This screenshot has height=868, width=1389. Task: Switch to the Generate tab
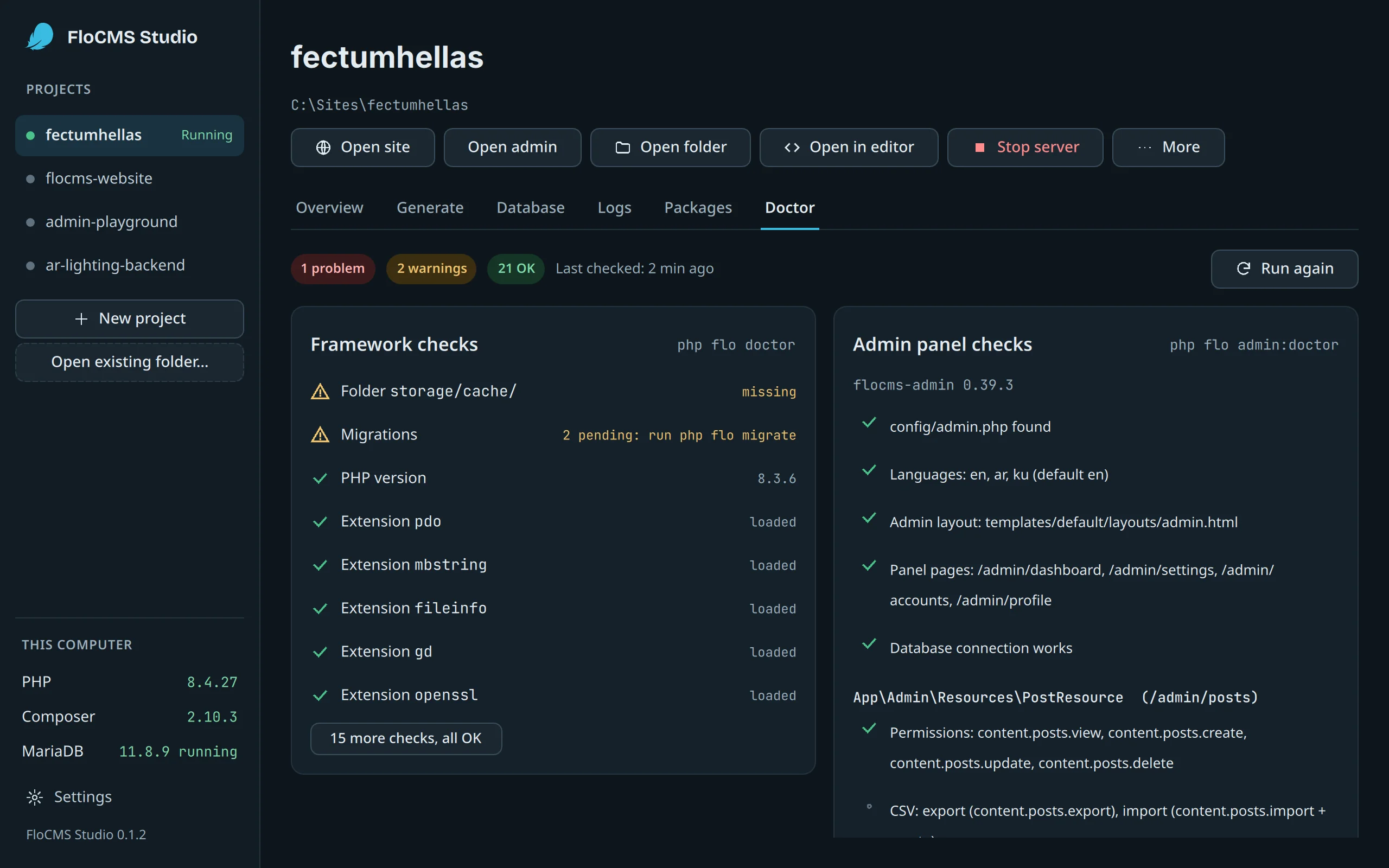[x=430, y=208]
